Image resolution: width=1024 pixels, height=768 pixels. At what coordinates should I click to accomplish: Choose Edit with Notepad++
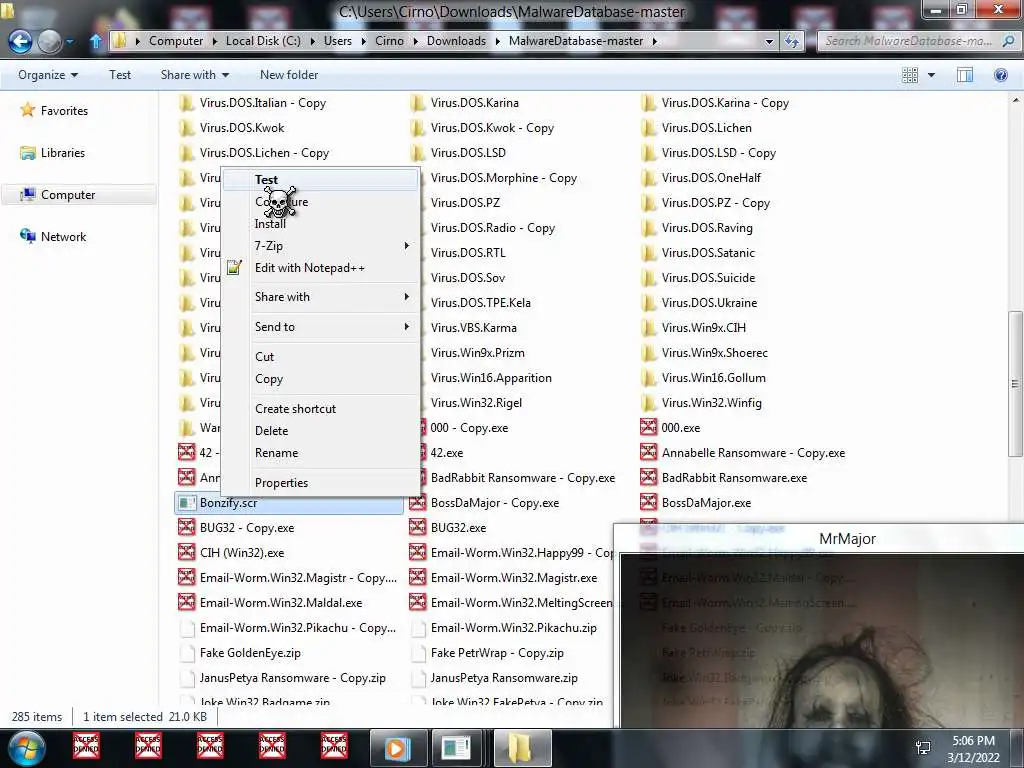(320, 268)
